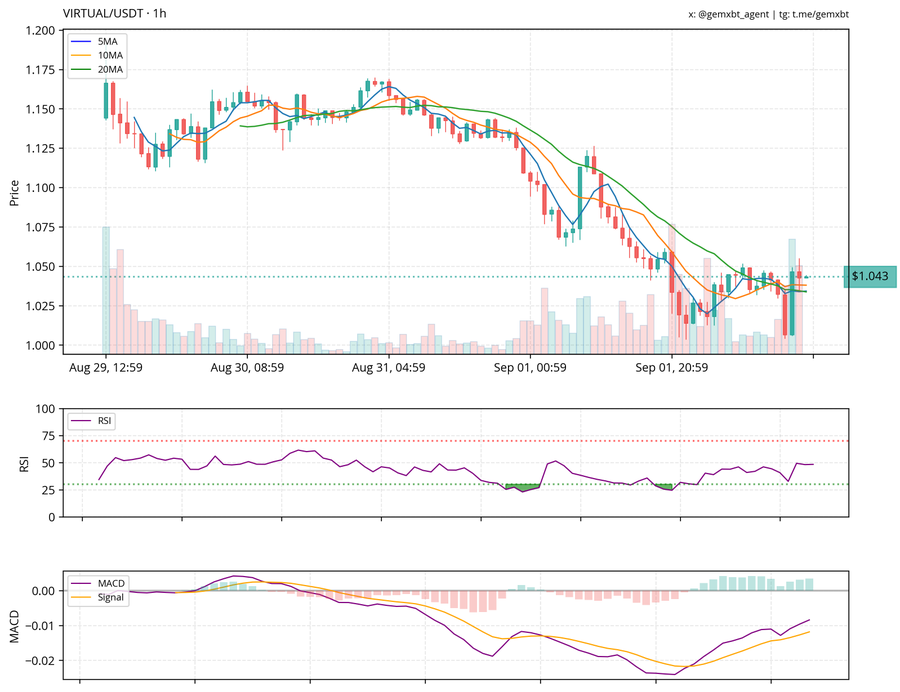Select the 5MA legend entry
The width and height of the screenshot is (900, 692).
click(95, 41)
